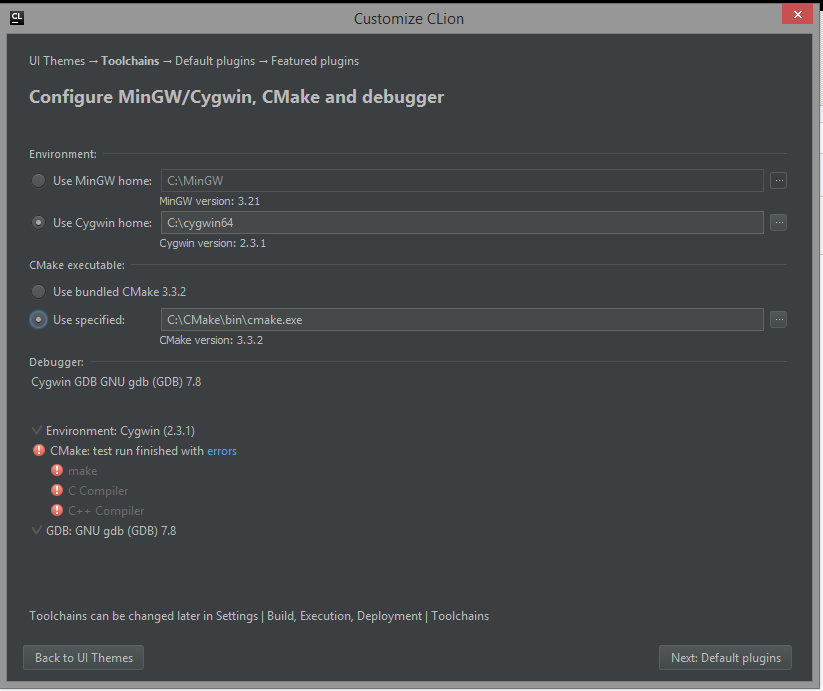Click the CLion logo icon in title bar
The image size is (823, 691).
[x=17, y=17]
